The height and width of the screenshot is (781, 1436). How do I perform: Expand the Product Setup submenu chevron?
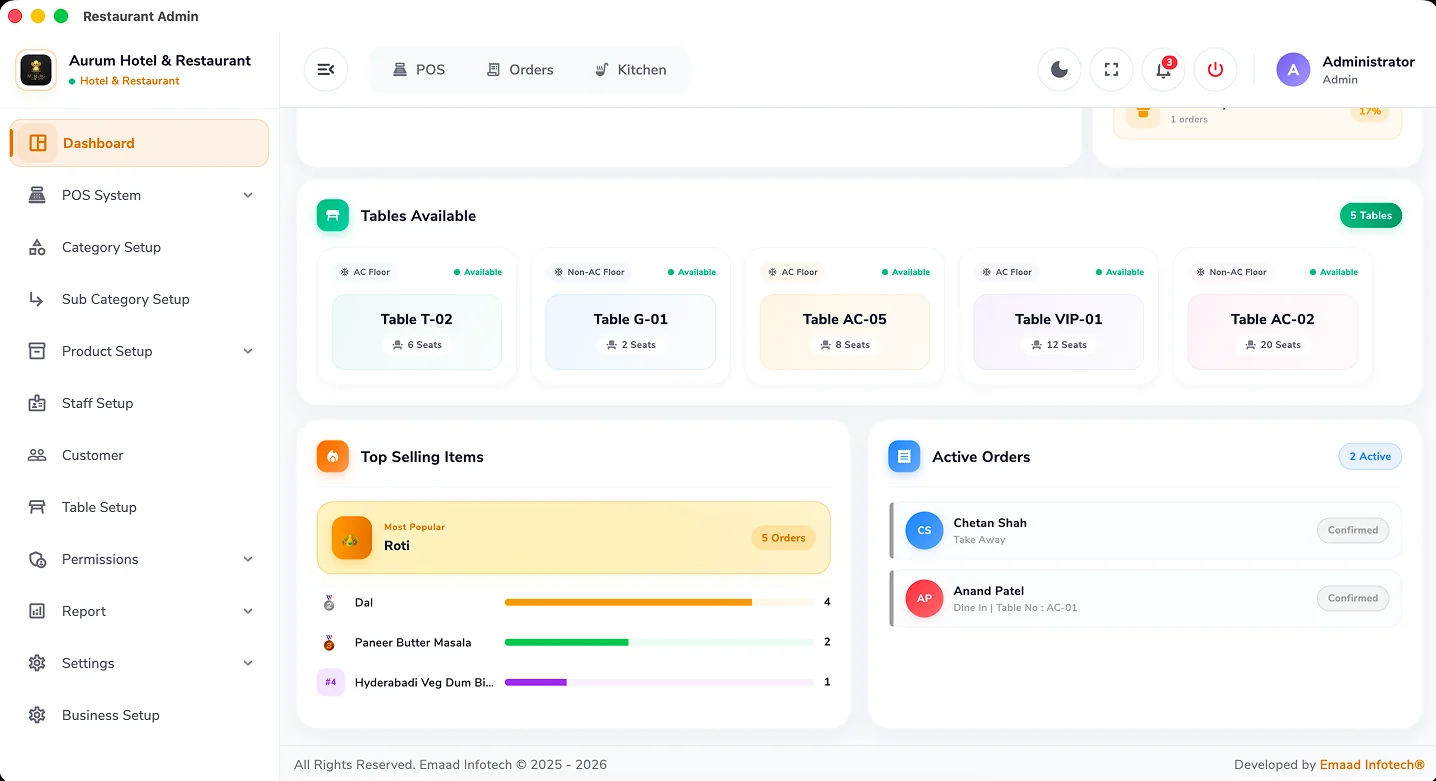tap(248, 351)
